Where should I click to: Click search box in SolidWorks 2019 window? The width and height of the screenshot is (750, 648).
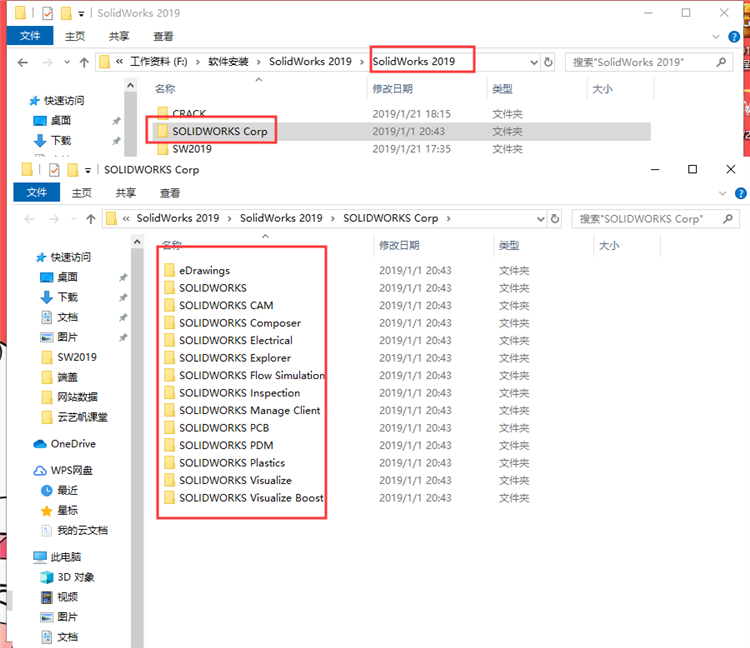click(x=649, y=62)
